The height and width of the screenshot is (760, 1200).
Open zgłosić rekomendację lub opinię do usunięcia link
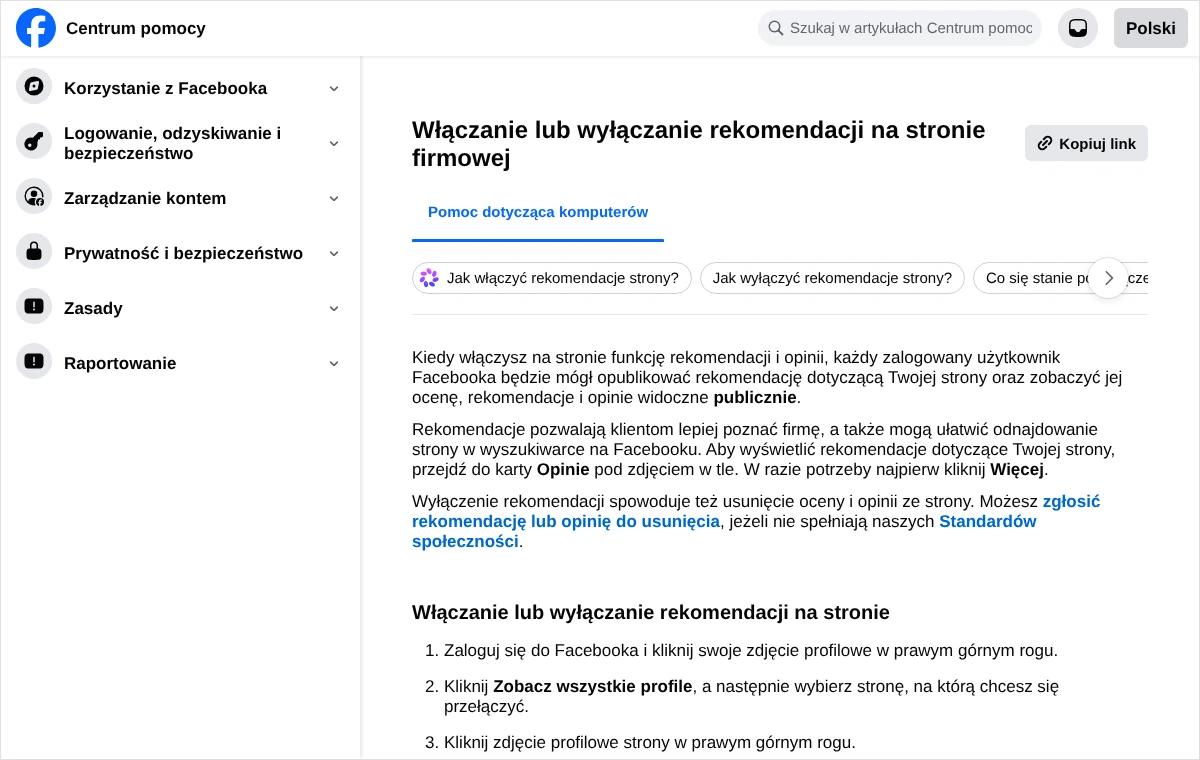(756, 511)
